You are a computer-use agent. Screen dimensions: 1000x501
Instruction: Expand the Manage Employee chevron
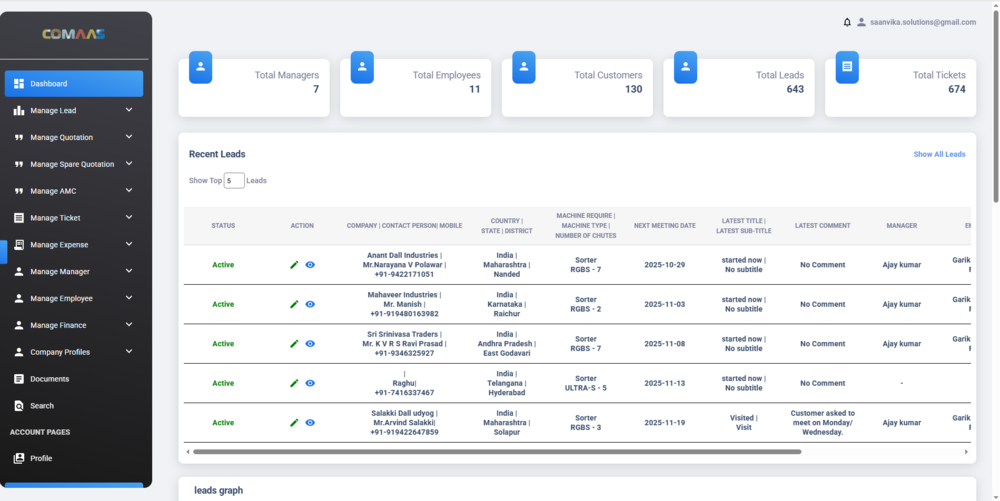click(x=129, y=298)
